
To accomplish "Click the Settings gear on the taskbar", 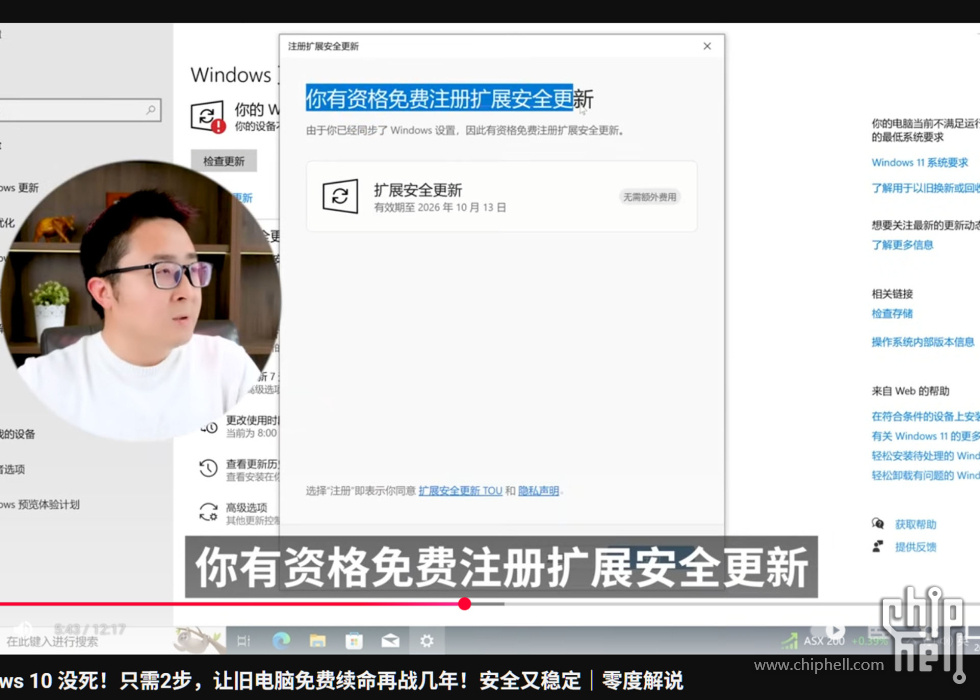I will point(427,640).
